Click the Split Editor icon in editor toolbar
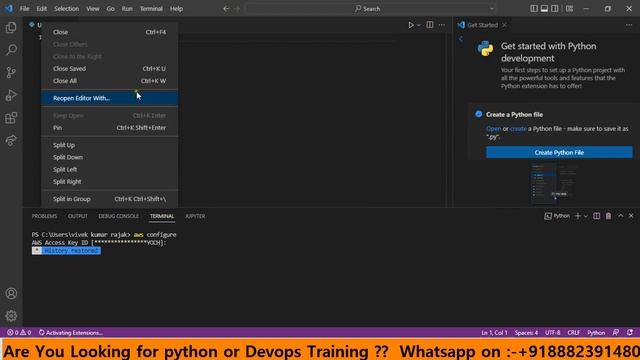640x360 pixels. click(430, 25)
